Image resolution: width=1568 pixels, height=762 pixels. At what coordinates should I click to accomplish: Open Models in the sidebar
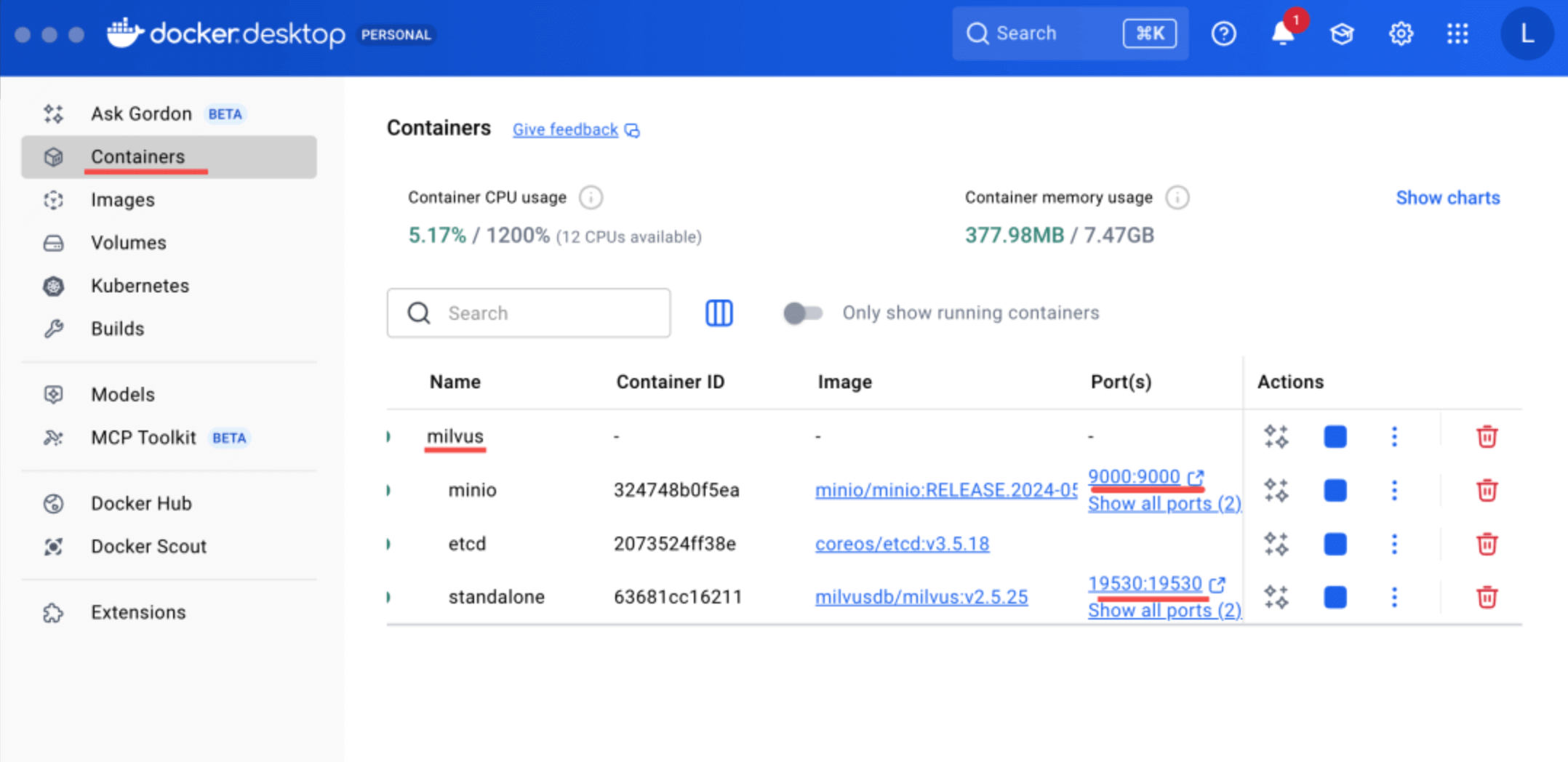click(x=169, y=394)
